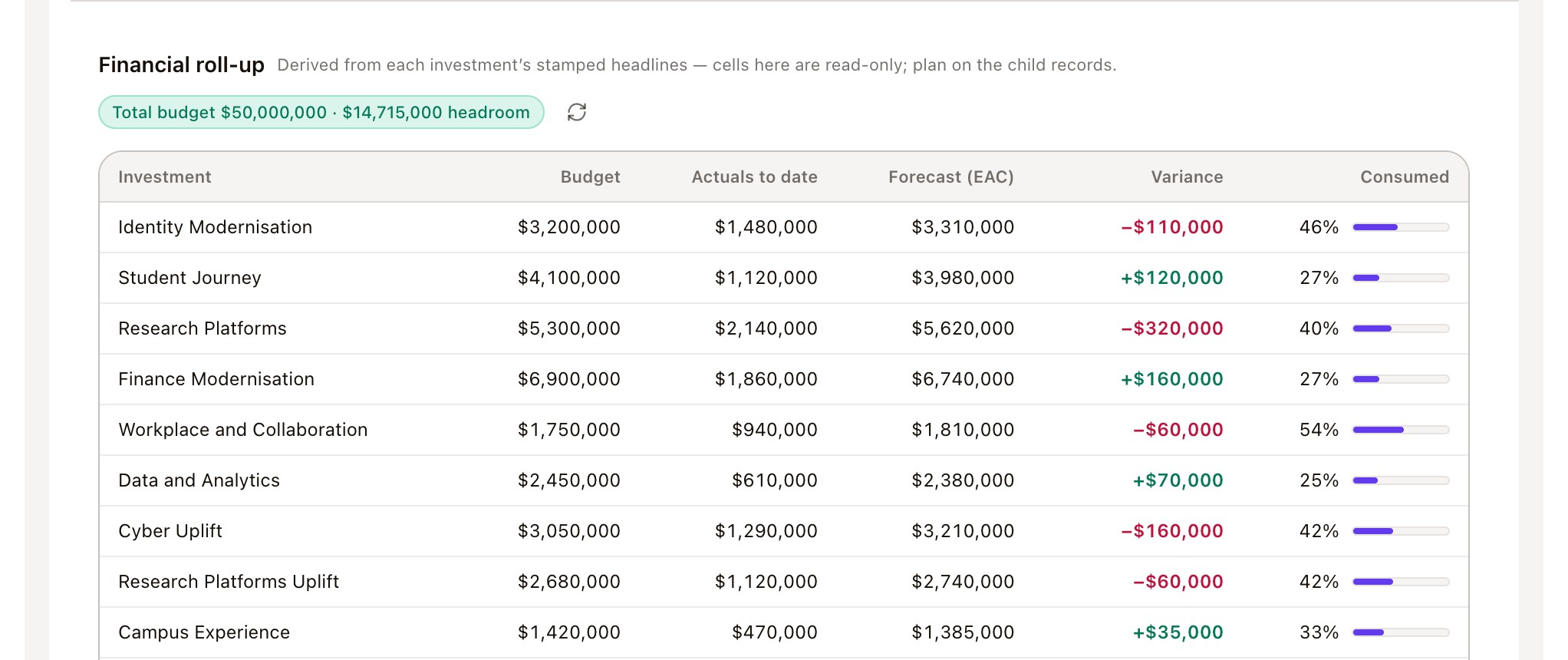Select the Student Journey investment name
This screenshot has height=660, width=1568.
tap(190, 278)
